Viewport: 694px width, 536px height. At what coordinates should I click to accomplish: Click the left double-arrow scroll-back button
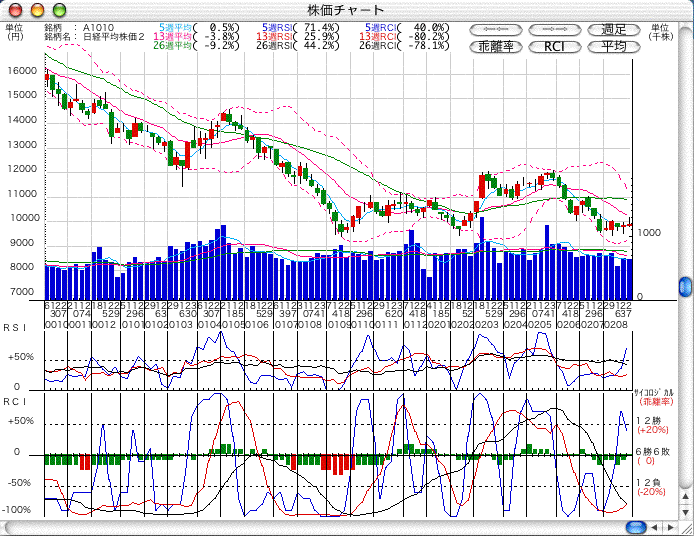pos(496,30)
